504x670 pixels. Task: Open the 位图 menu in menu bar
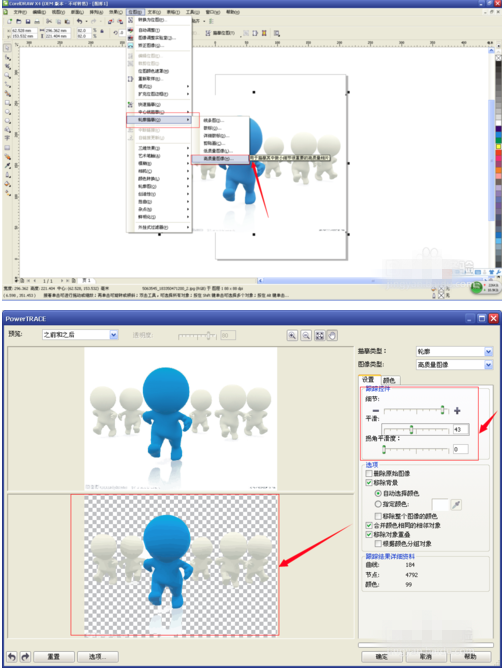click(135, 12)
